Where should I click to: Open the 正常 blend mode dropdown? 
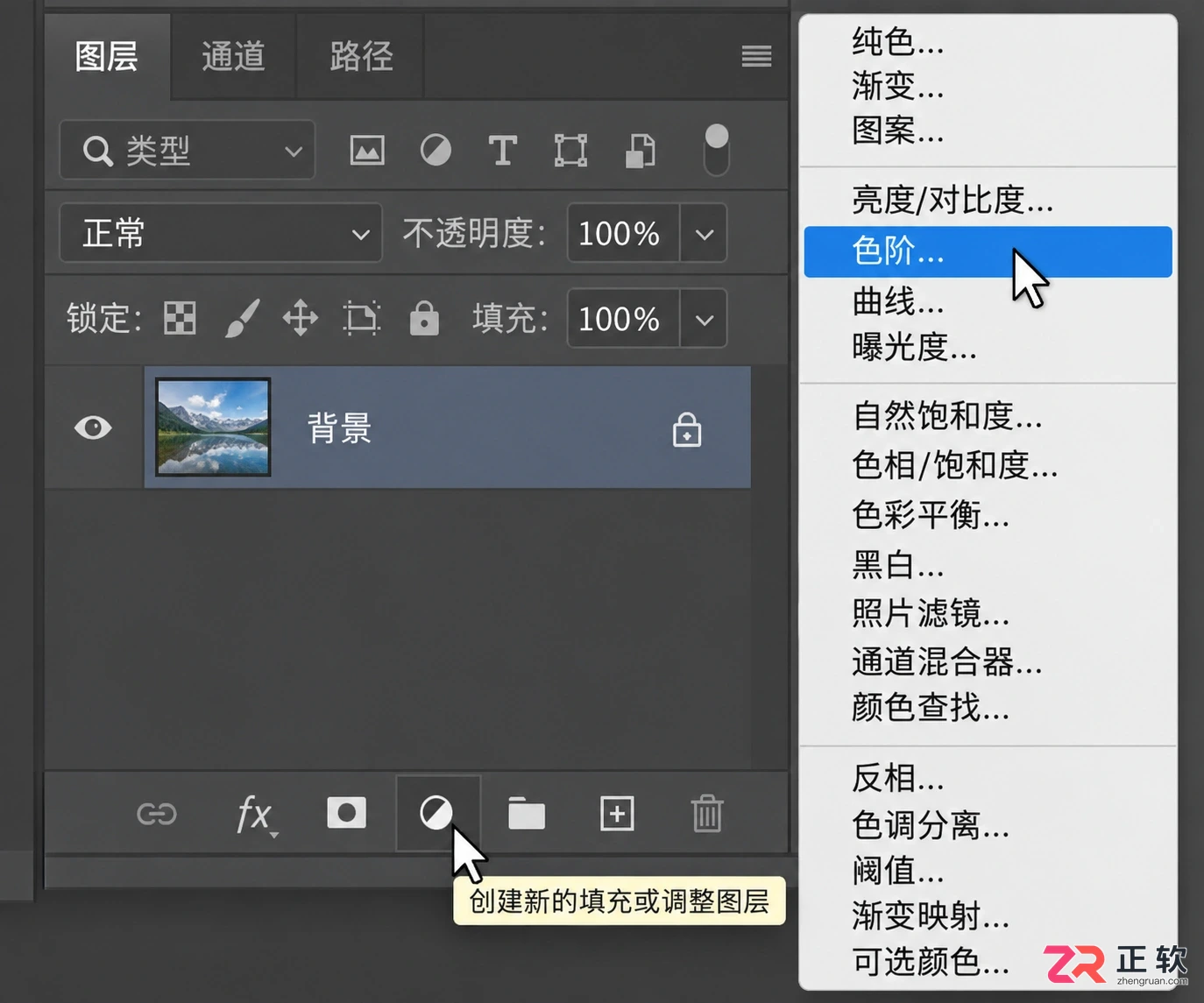(221, 233)
